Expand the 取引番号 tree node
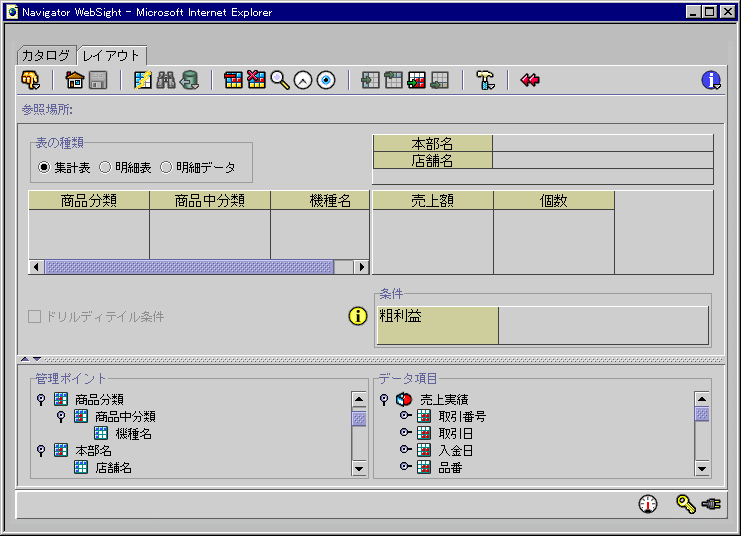Image resolution: width=741 pixels, height=536 pixels. coord(405,416)
